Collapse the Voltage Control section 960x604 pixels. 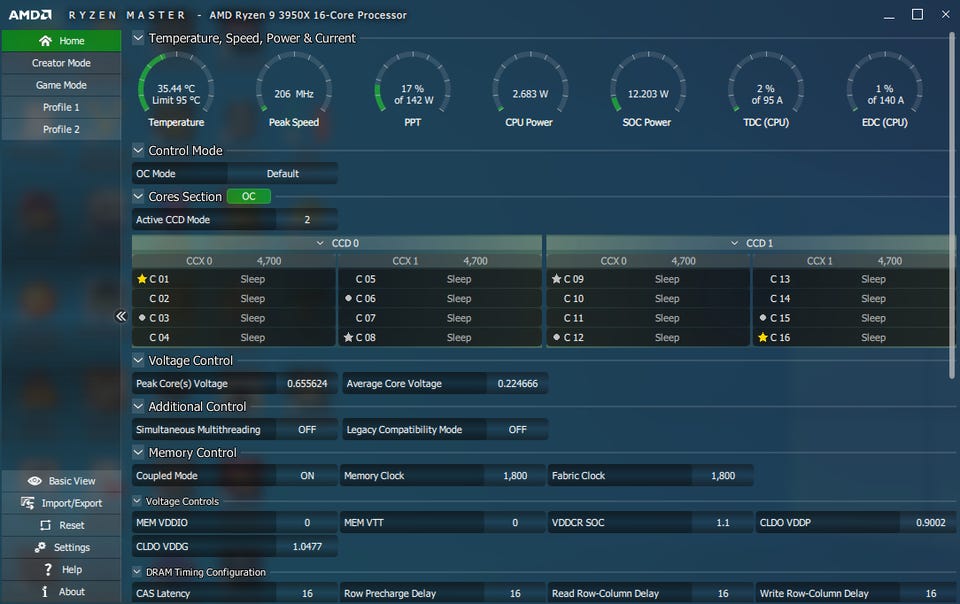(x=138, y=360)
